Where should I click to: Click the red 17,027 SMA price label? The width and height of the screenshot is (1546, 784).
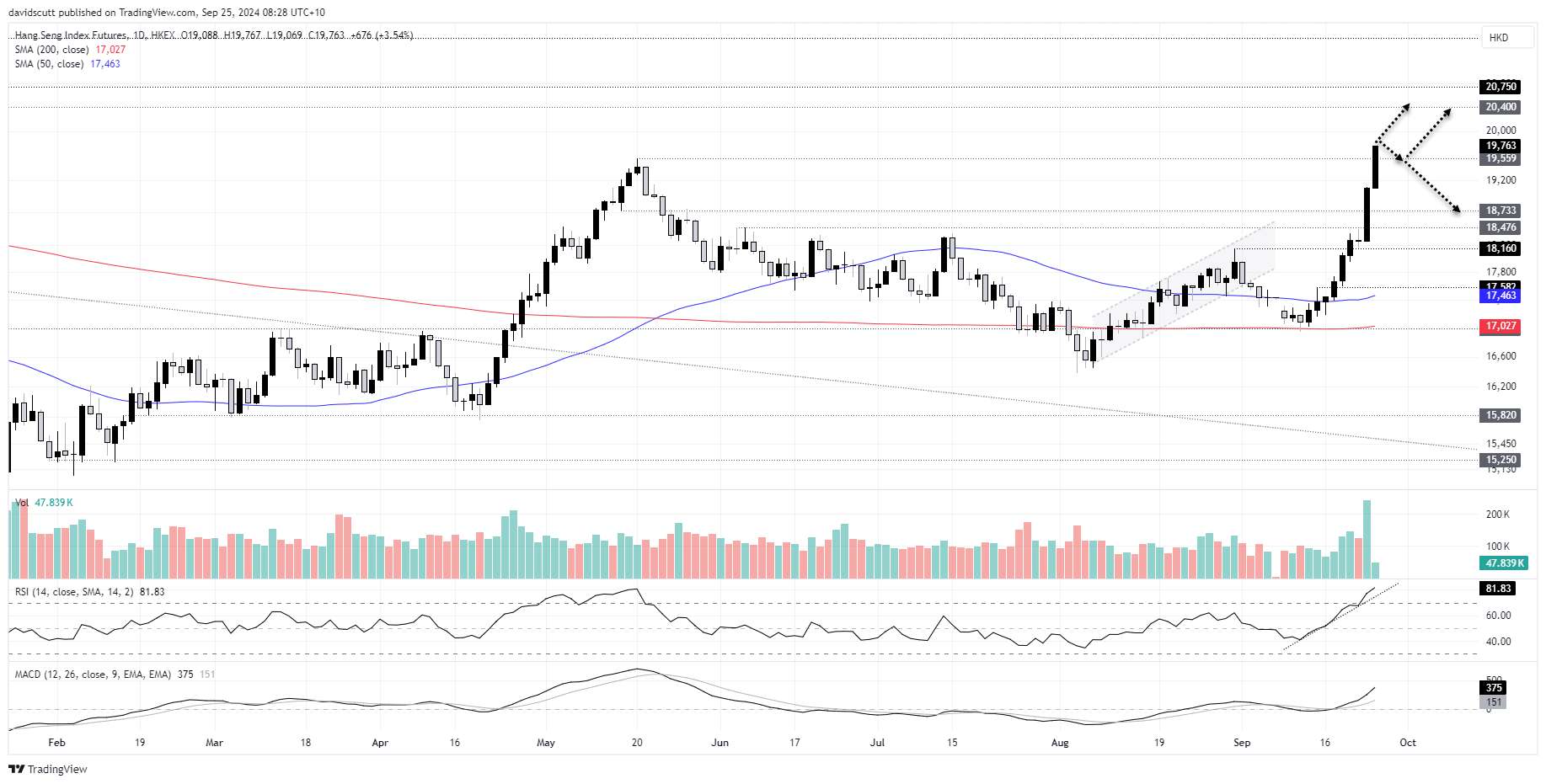click(1501, 326)
